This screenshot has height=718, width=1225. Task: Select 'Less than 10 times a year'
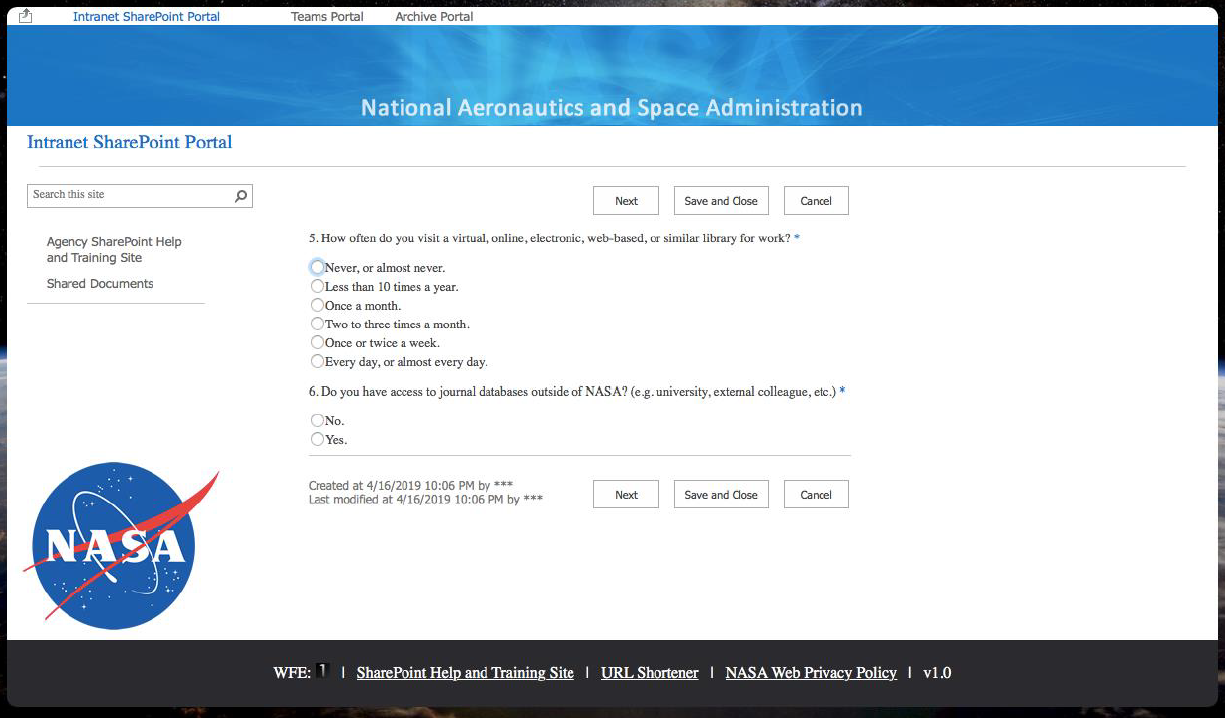[317, 287]
